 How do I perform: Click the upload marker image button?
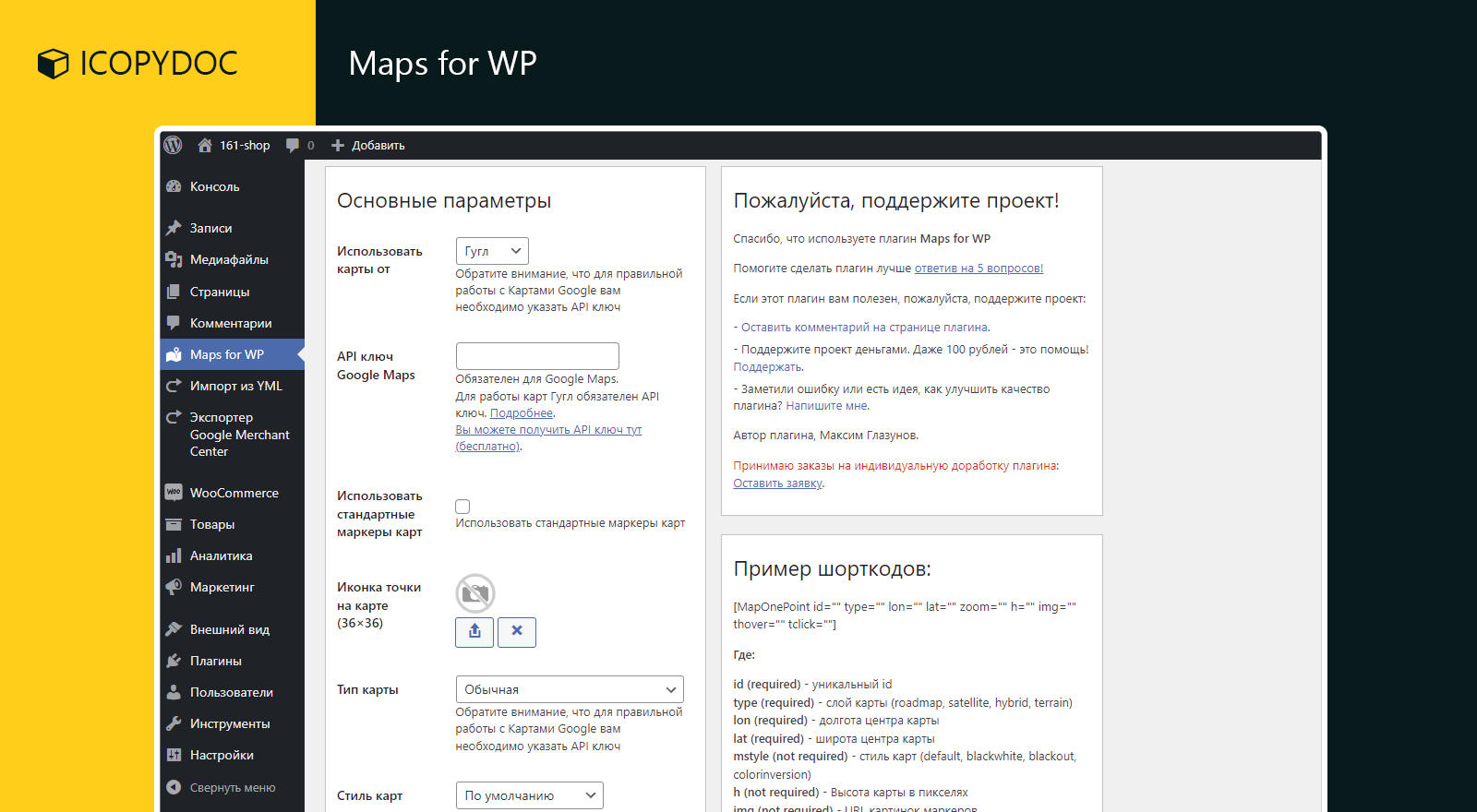(x=474, y=632)
